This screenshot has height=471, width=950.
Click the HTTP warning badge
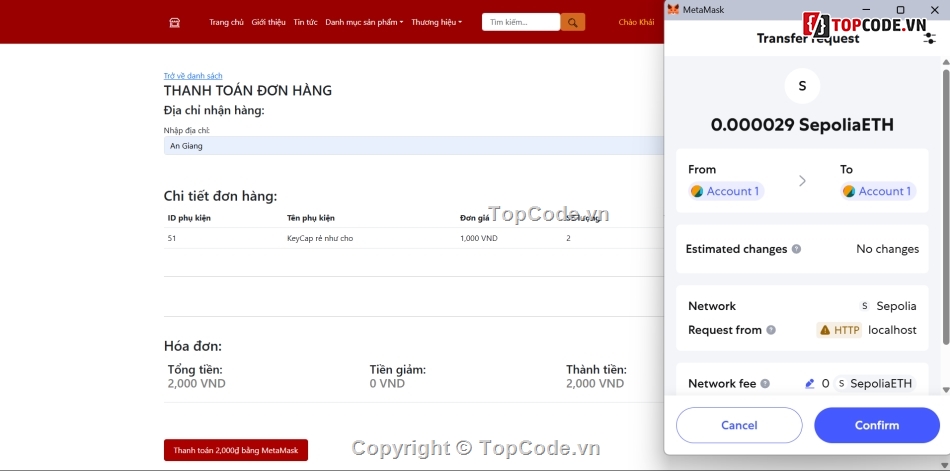pyautogui.click(x=839, y=330)
